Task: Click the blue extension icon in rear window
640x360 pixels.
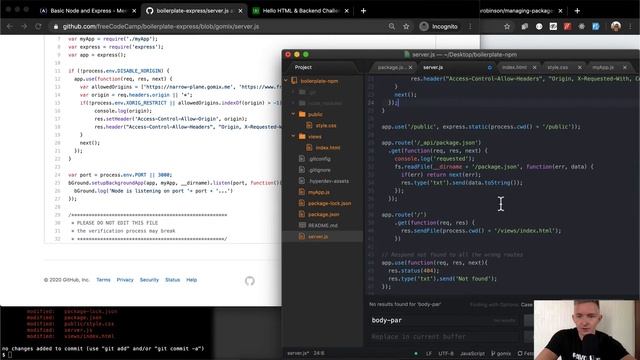Action: 596,27
